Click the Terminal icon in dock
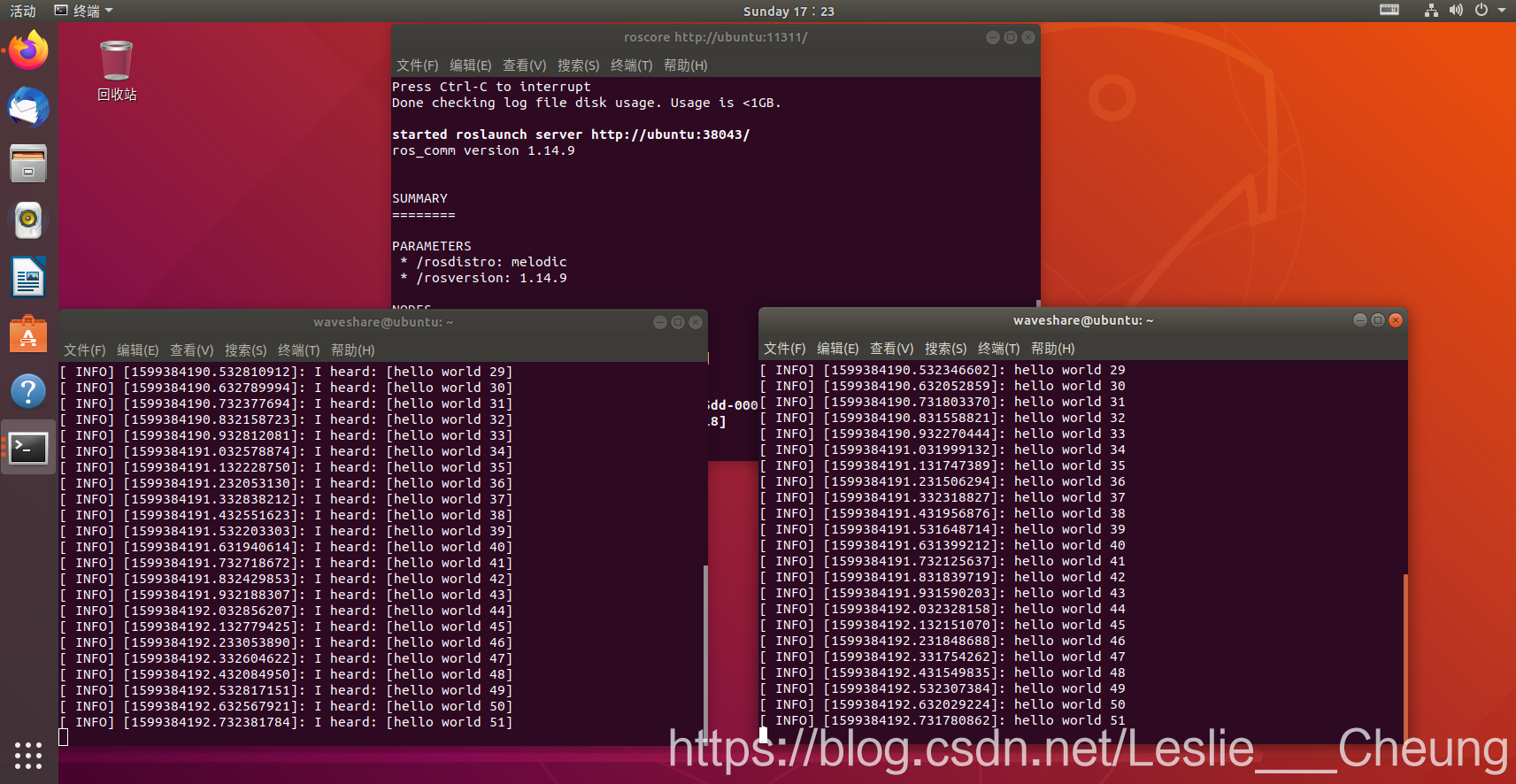The height and width of the screenshot is (784, 1516). click(28, 449)
